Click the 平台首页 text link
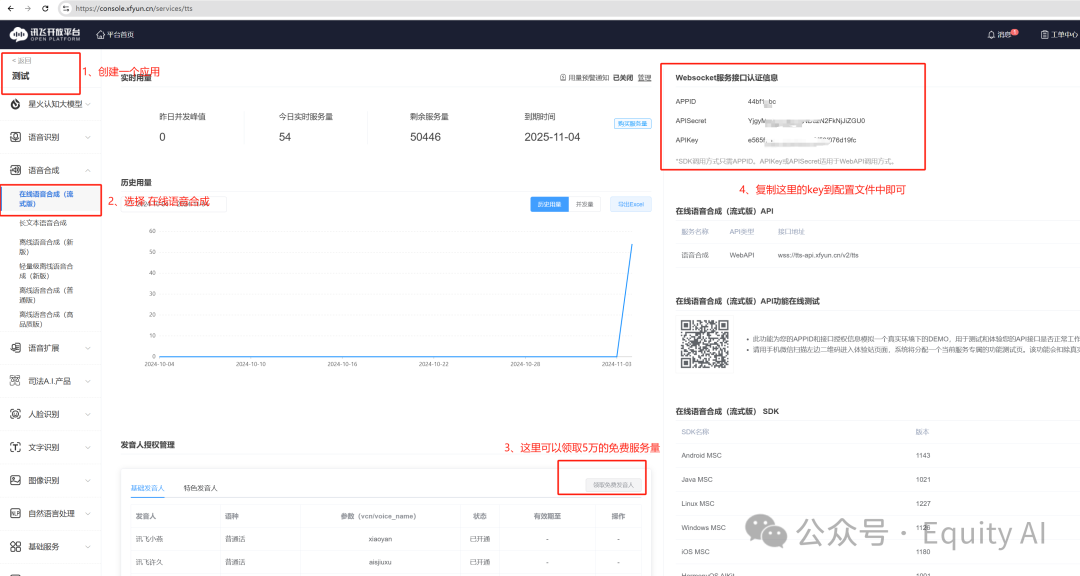 120,34
